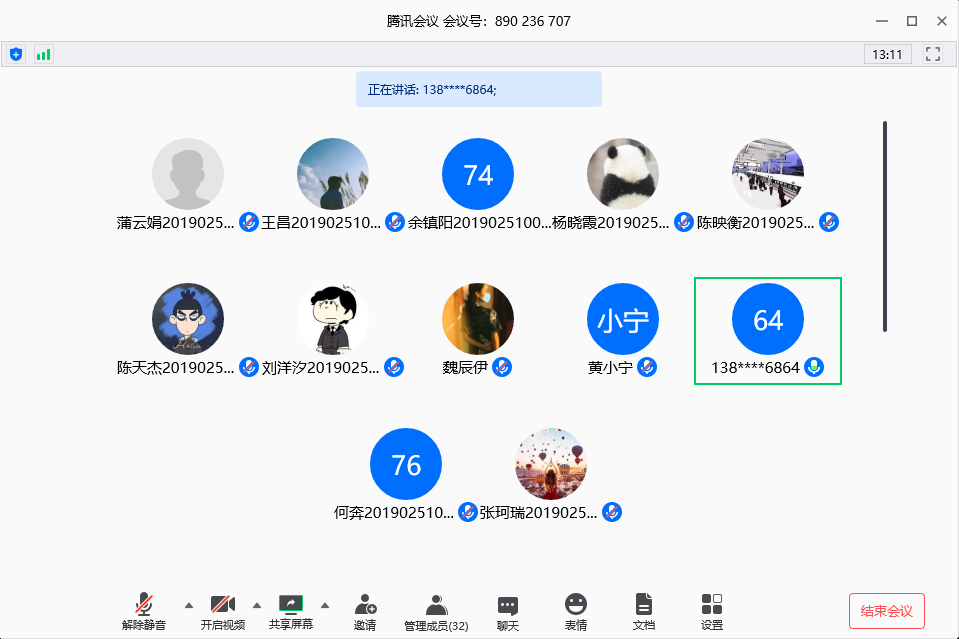This screenshot has width=959, height=639.
Task: Open the 邀请 invite icon
Action: [365, 611]
